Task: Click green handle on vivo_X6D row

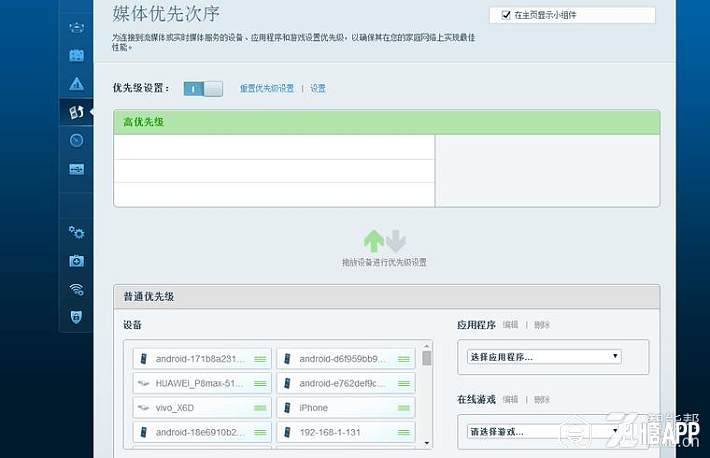Action: tap(260, 408)
